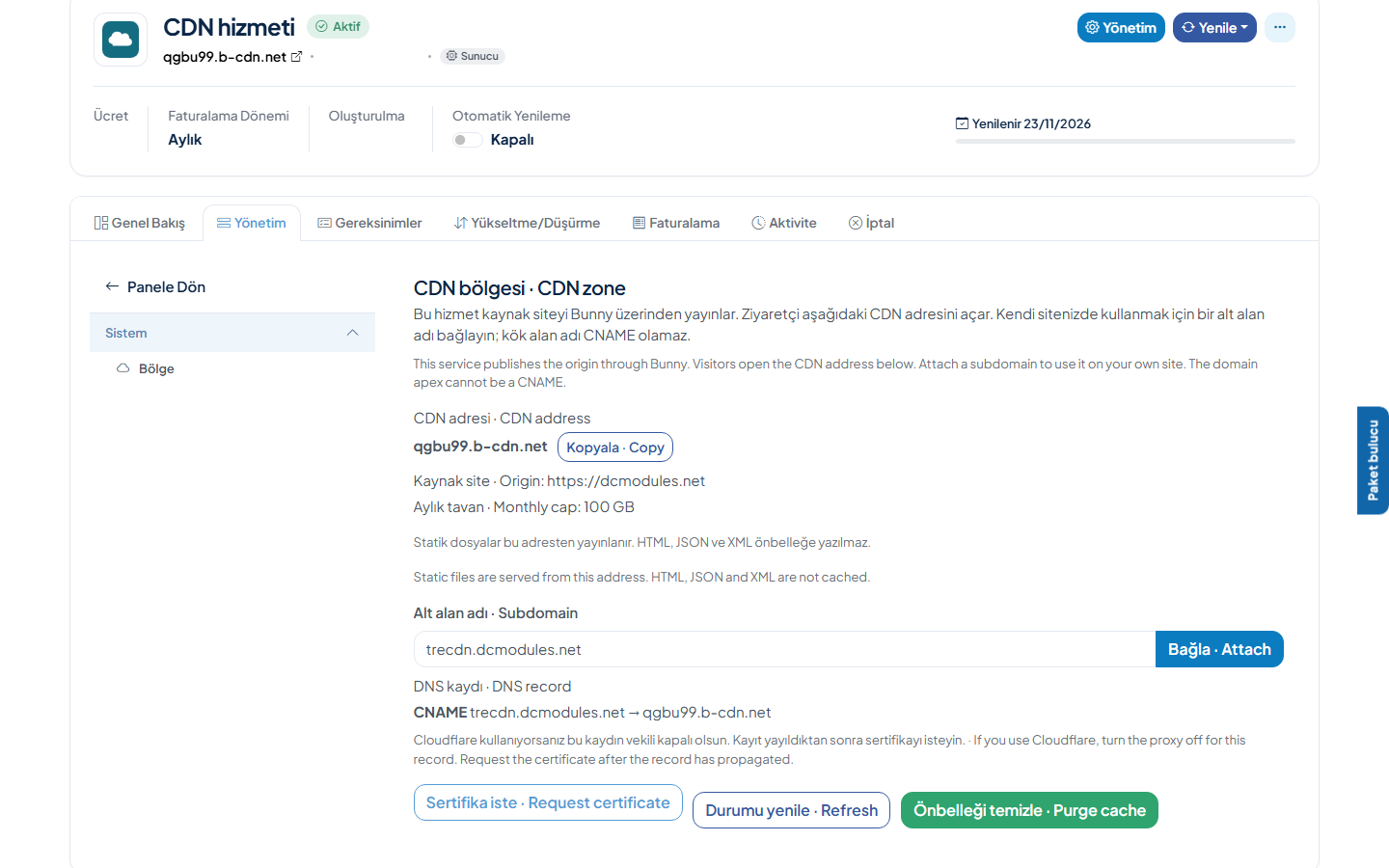
Task: Click the cloud icon beside Bölge
Action: (x=123, y=368)
